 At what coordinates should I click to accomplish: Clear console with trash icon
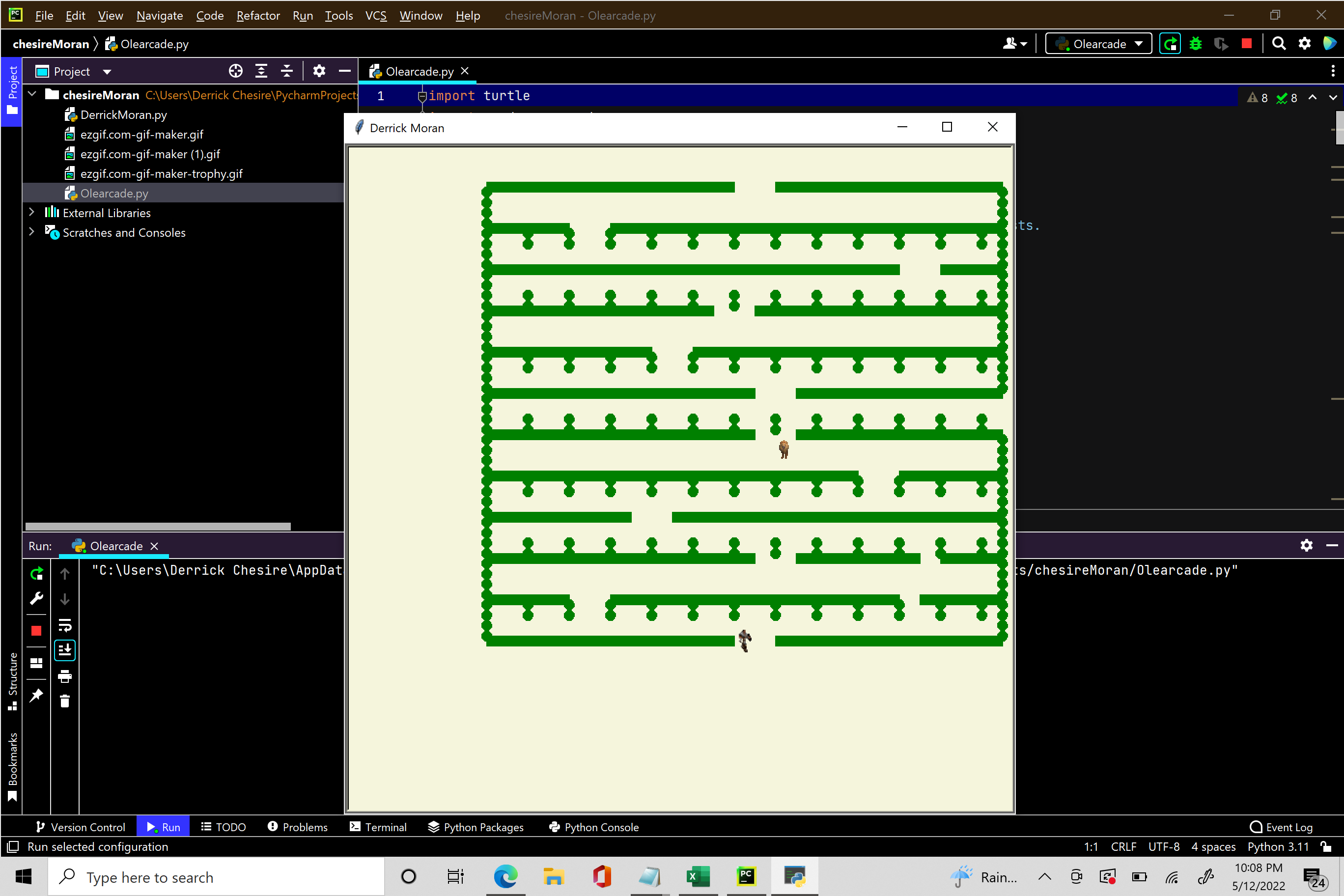tap(64, 701)
